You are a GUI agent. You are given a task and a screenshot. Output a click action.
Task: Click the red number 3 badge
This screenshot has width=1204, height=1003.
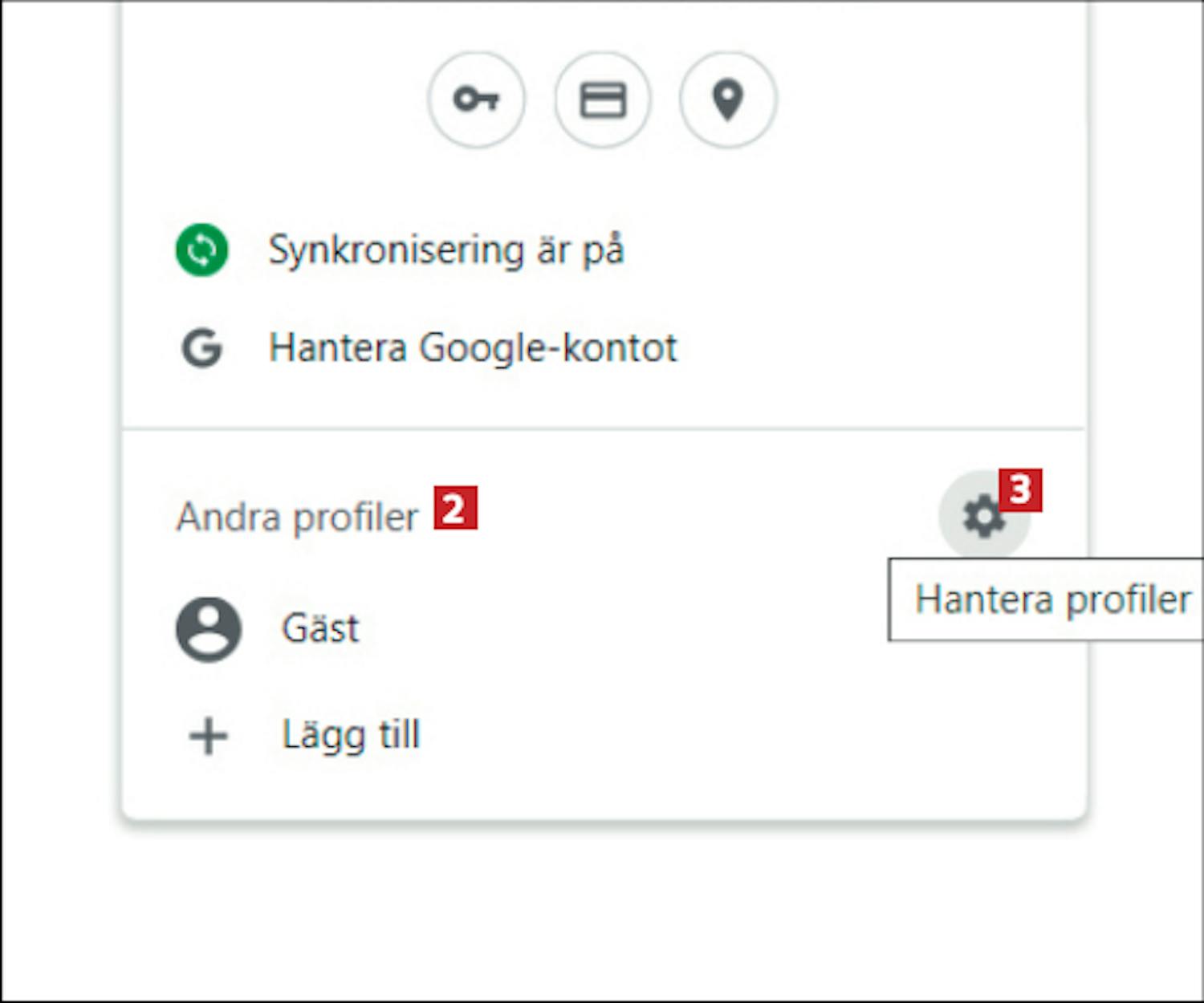[1020, 490]
